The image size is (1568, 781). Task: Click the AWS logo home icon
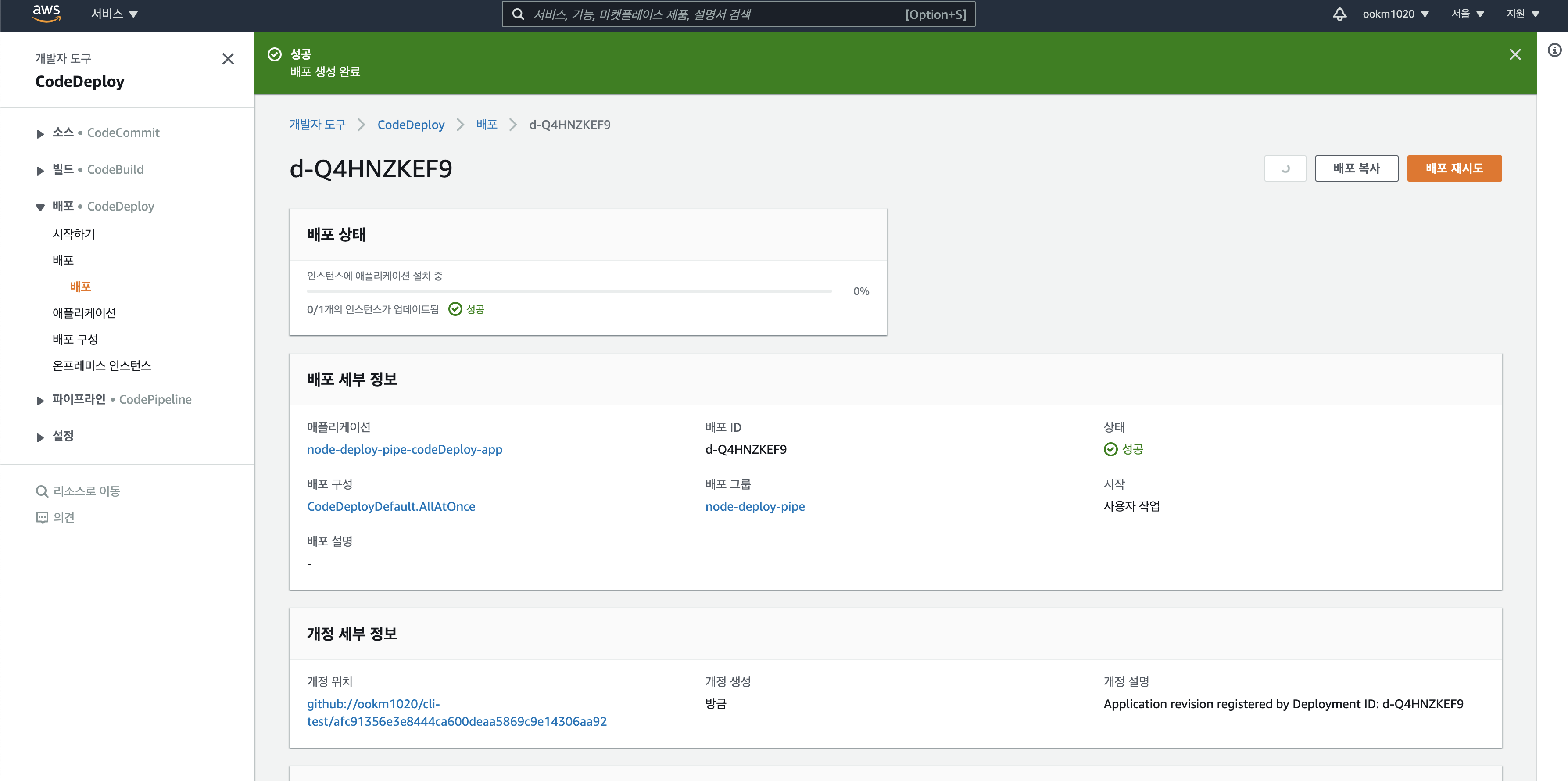point(46,14)
